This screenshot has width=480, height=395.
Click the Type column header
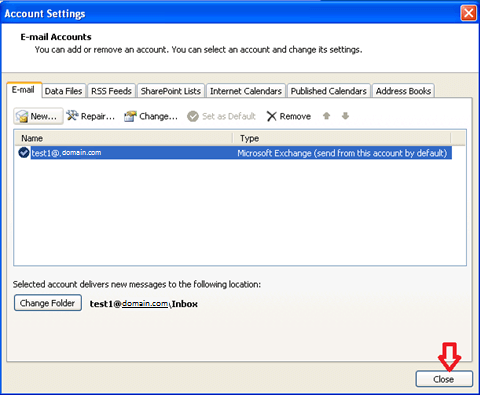click(x=342, y=138)
